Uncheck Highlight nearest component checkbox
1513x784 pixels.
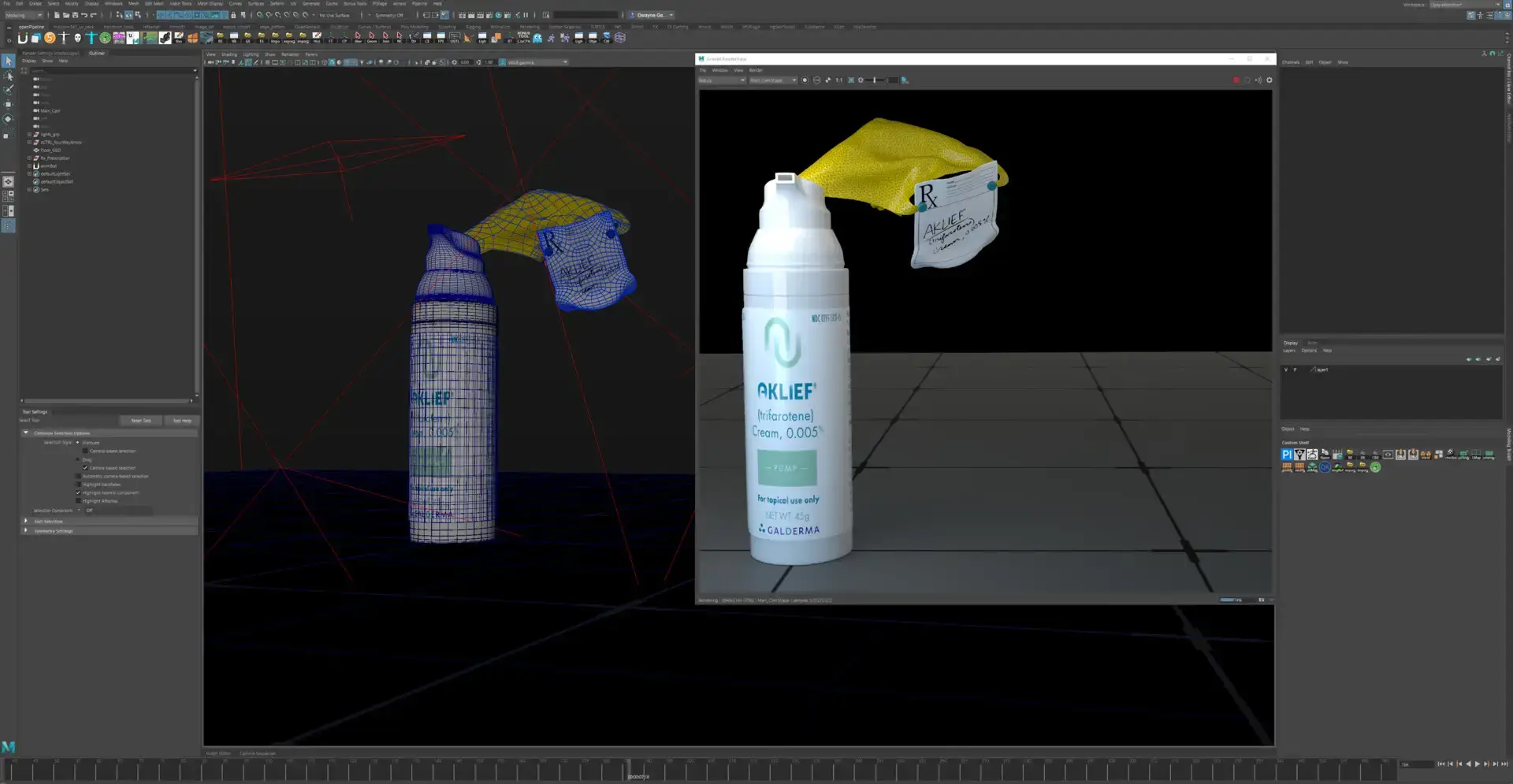pyautogui.click(x=78, y=492)
